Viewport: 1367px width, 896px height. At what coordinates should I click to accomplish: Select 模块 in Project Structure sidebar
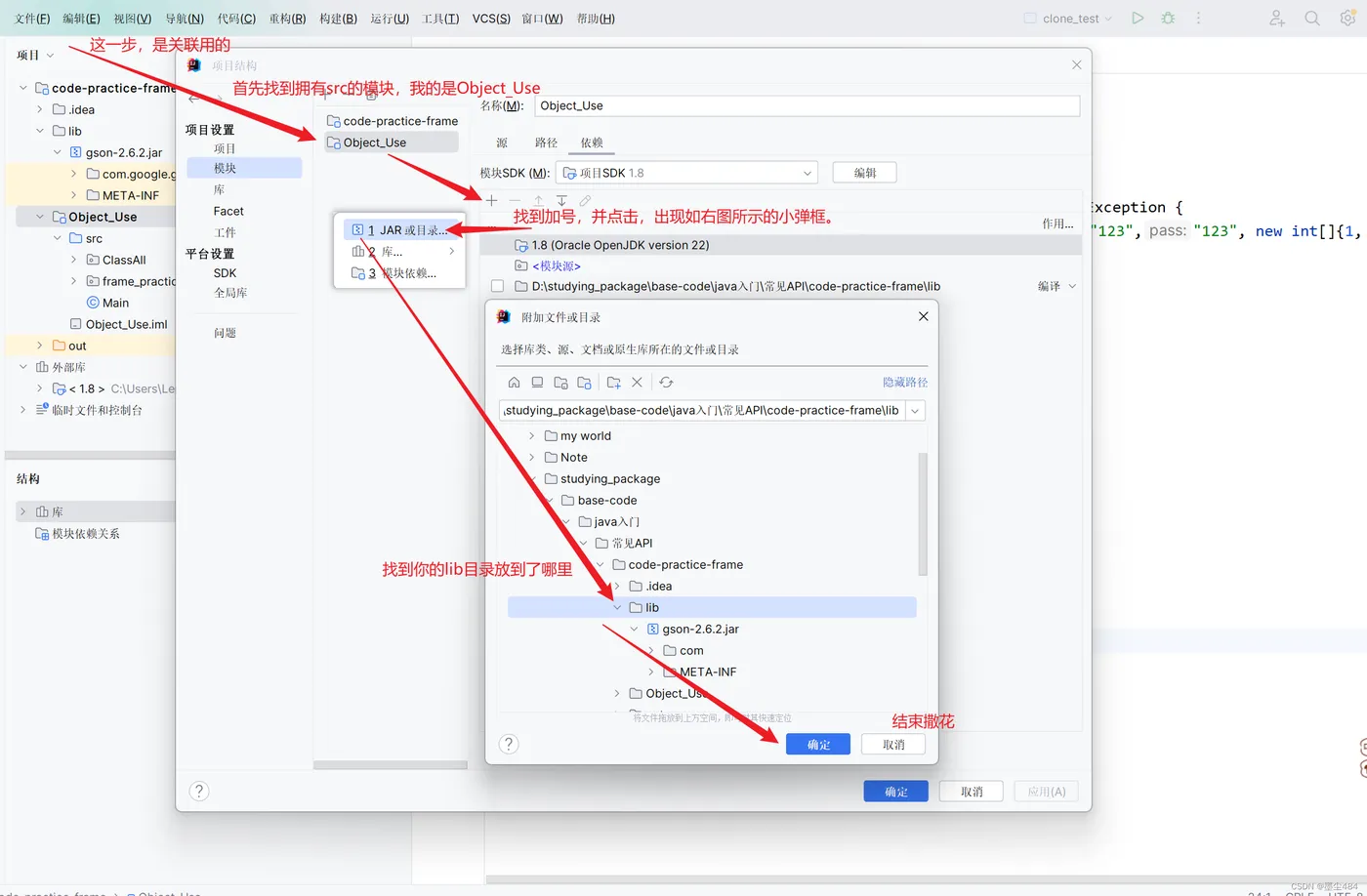click(x=244, y=168)
